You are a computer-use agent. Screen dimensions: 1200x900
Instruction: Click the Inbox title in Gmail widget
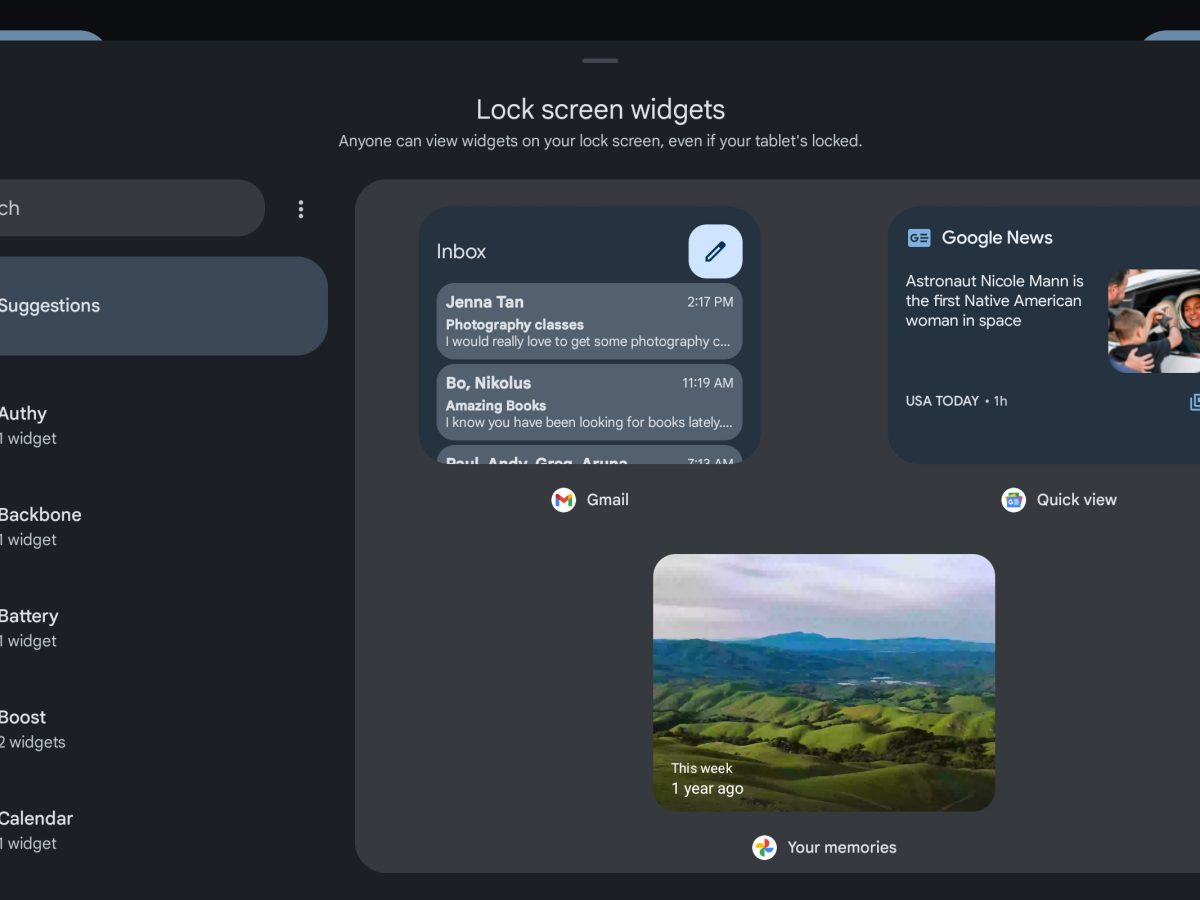tap(461, 252)
